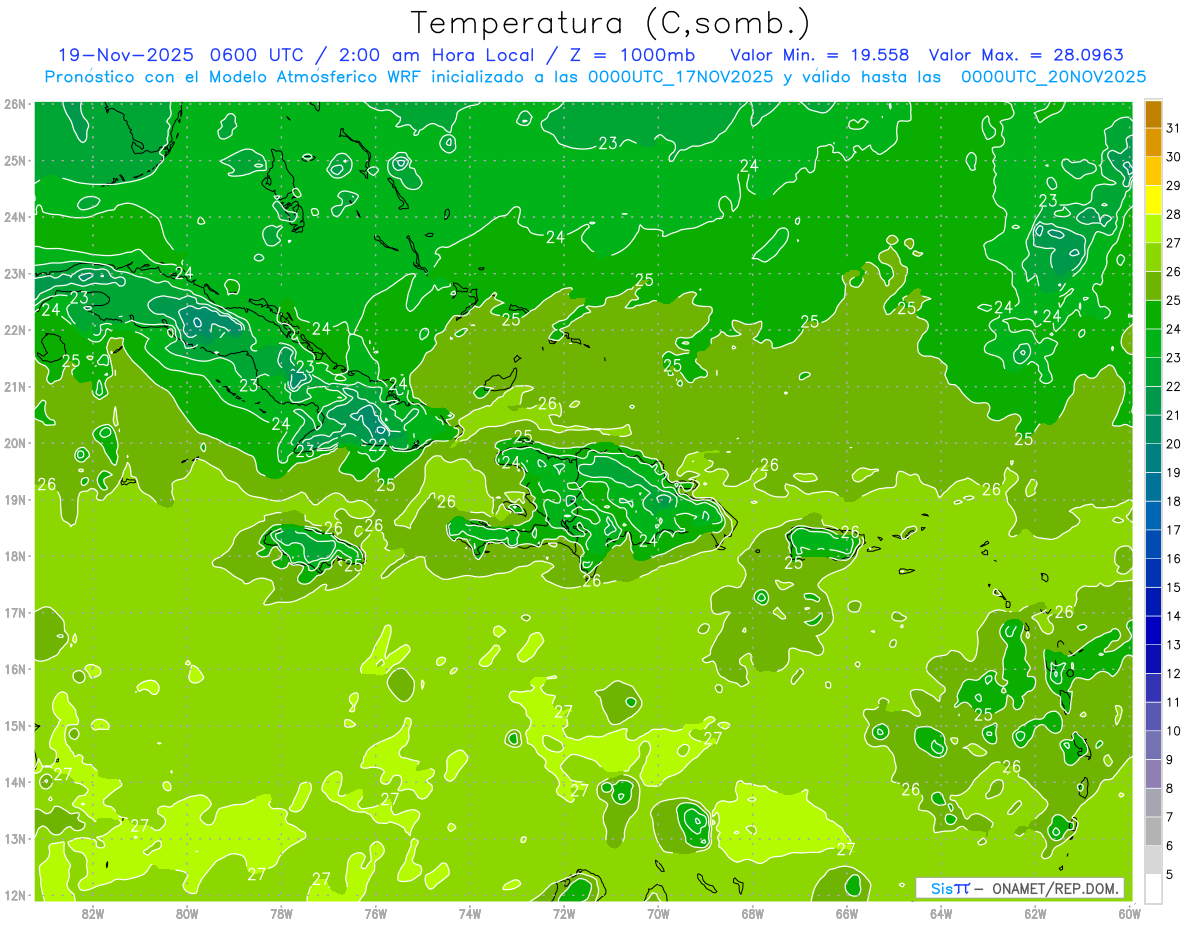Click the "72W" longitude label
The image size is (1200, 927).
(564, 913)
